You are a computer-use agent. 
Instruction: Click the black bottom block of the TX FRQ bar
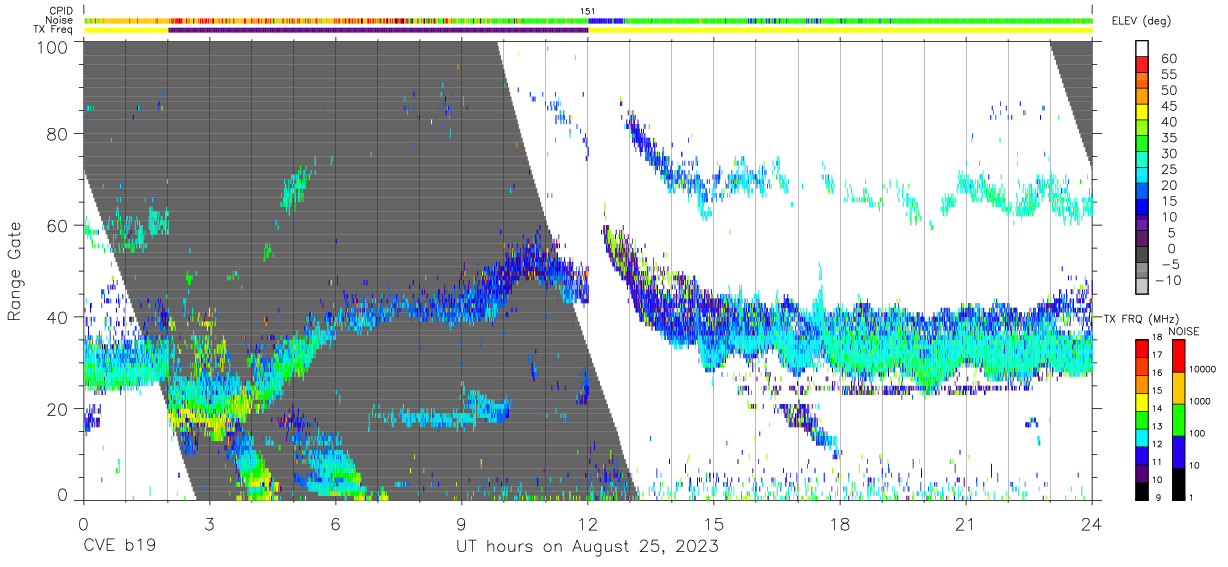(1142, 490)
